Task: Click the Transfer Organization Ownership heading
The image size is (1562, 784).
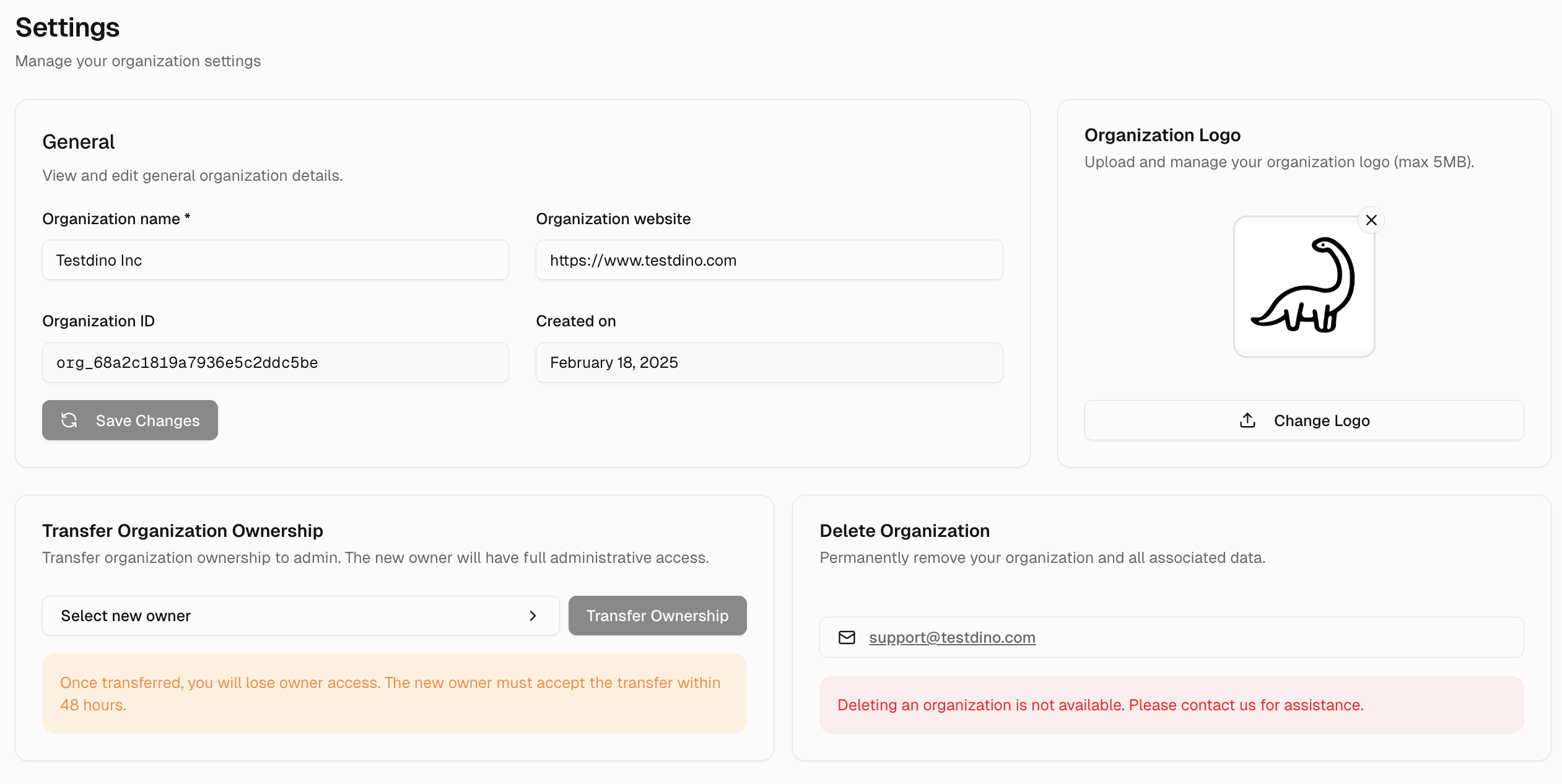Action: click(x=183, y=531)
